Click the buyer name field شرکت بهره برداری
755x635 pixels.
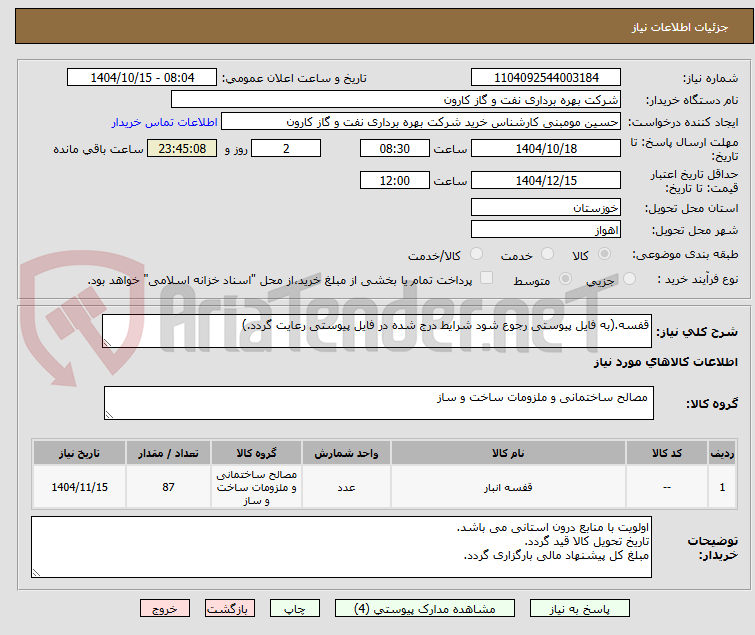(396, 100)
